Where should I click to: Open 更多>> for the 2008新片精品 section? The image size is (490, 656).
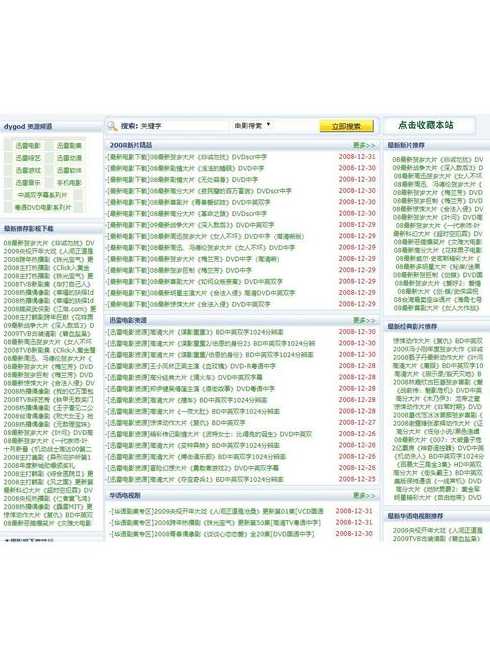tap(364, 145)
